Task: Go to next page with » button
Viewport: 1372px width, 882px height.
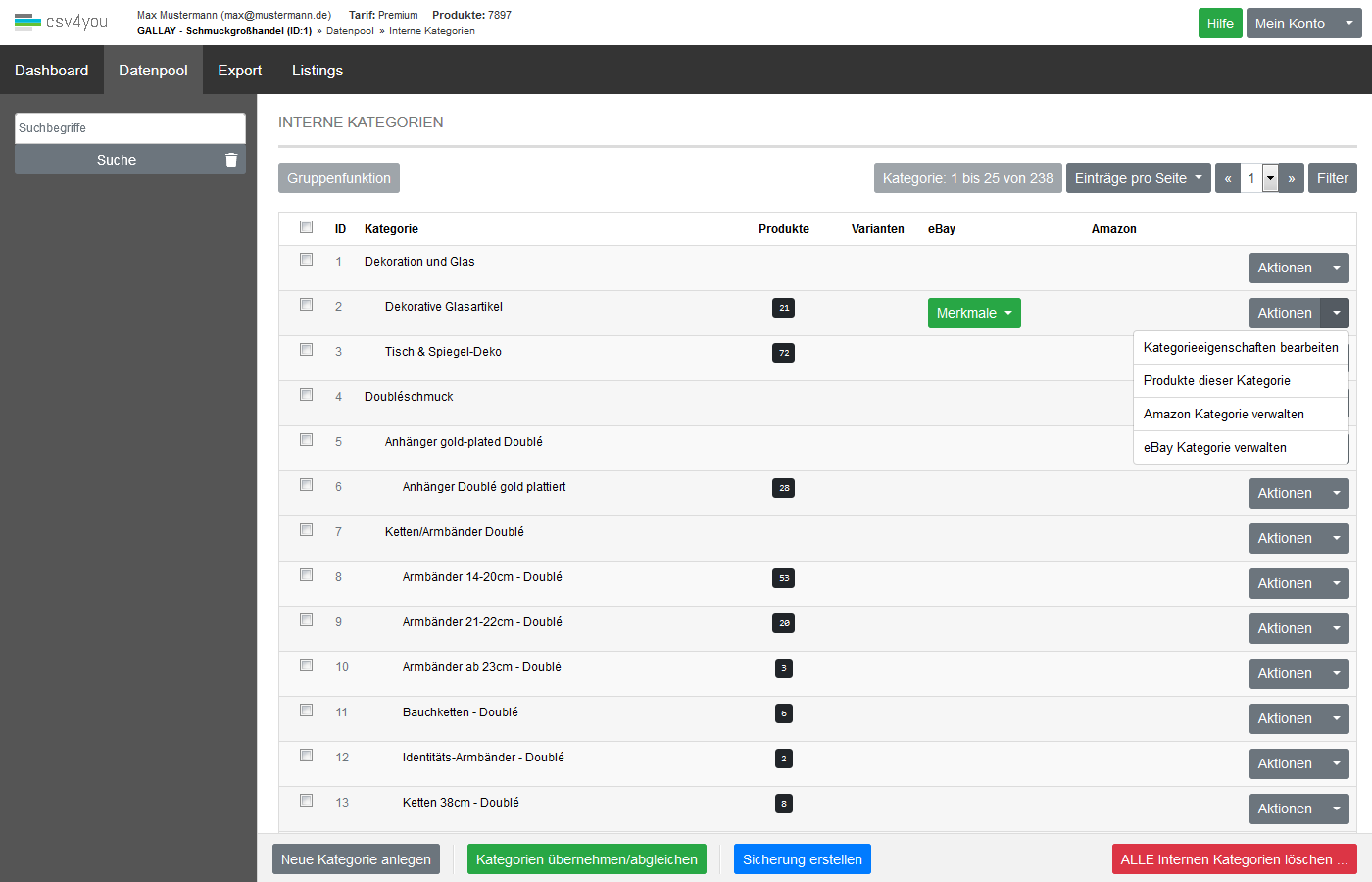Action: pos(1292,178)
